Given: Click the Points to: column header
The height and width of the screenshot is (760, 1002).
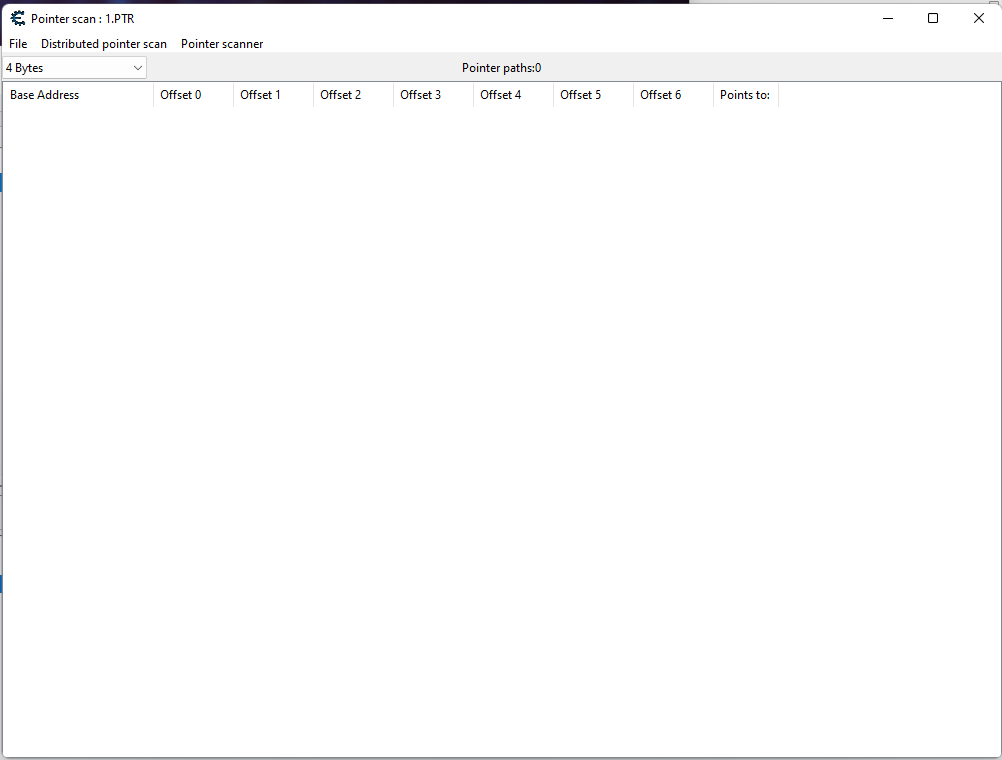Looking at the screenshot, I should coord(745,95).
